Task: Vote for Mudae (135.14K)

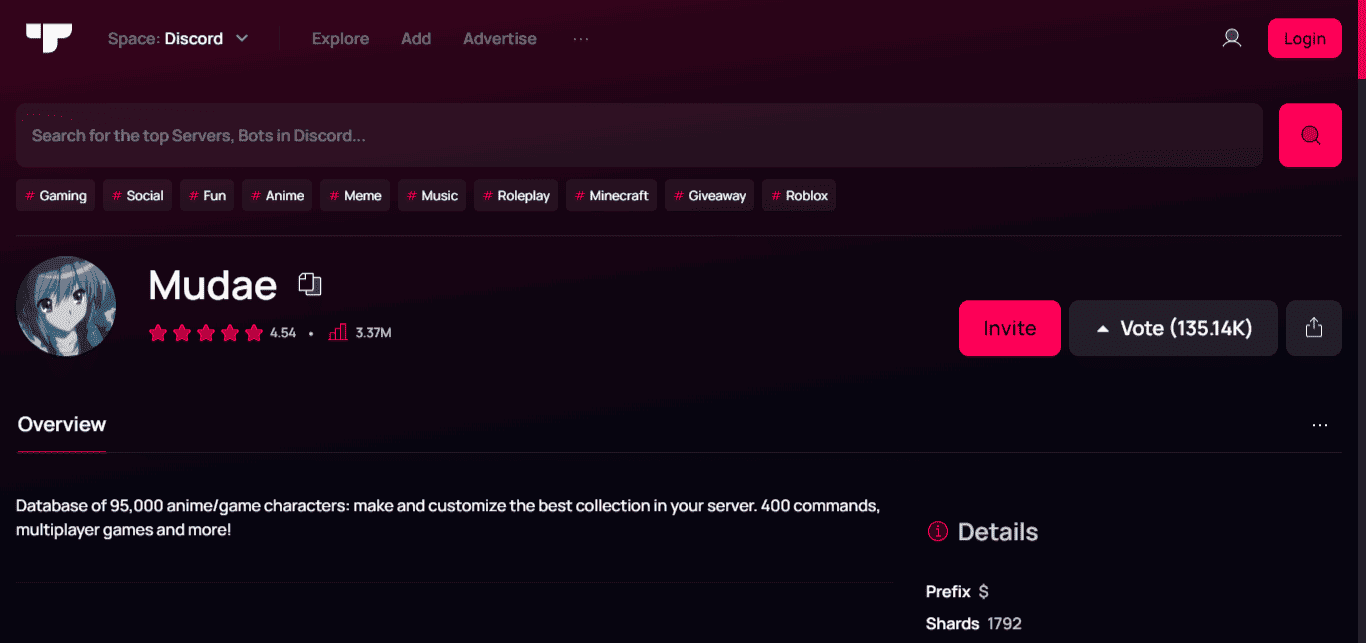Action: (1173, 328)
